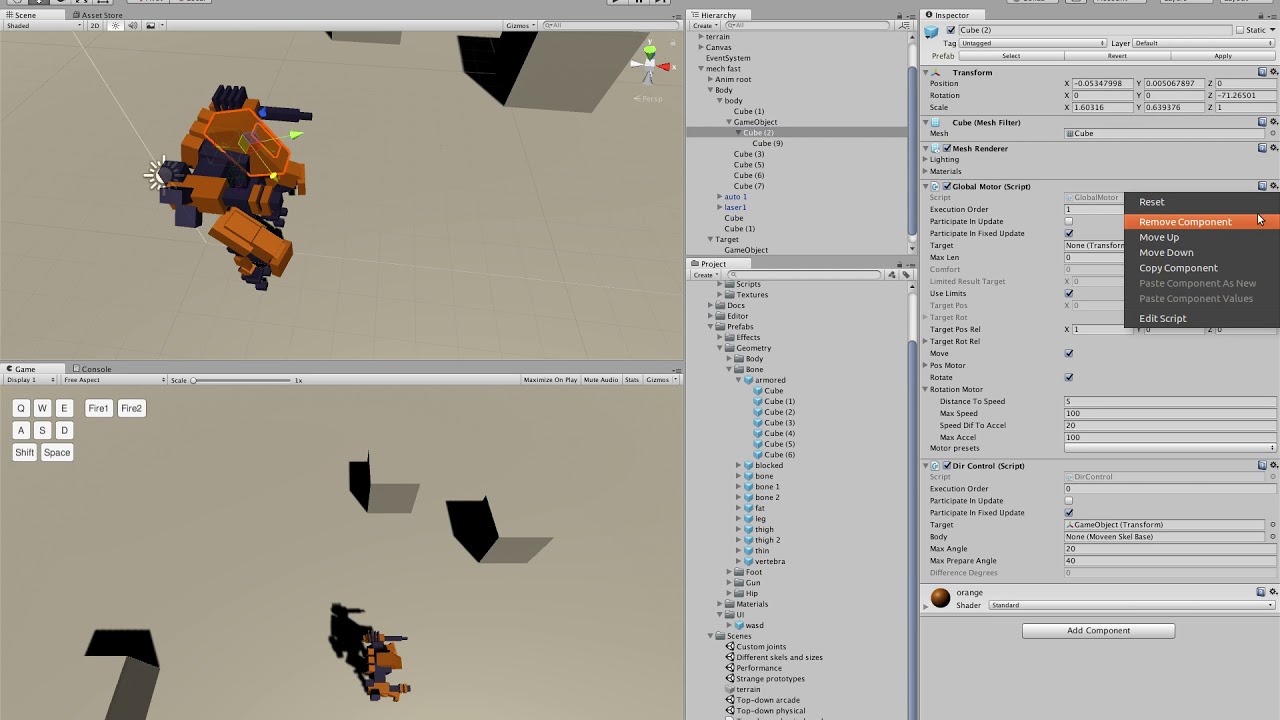The image size is (1280, 720).
Task: Open Shader Standard dropdown
Action: [1132, 605]
